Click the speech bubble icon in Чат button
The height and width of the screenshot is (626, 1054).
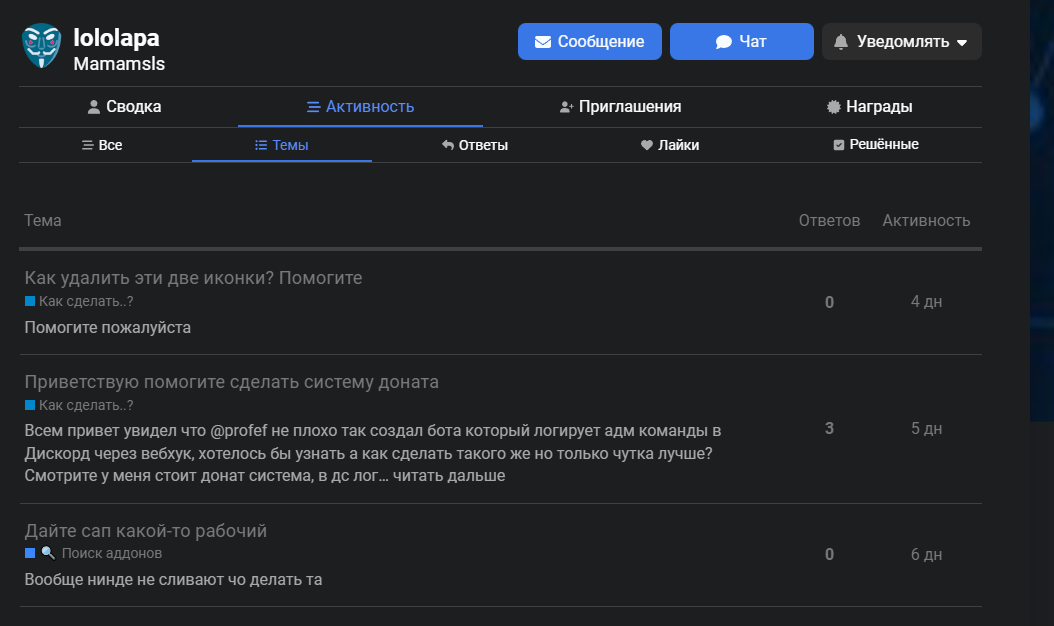coord(723,42)
